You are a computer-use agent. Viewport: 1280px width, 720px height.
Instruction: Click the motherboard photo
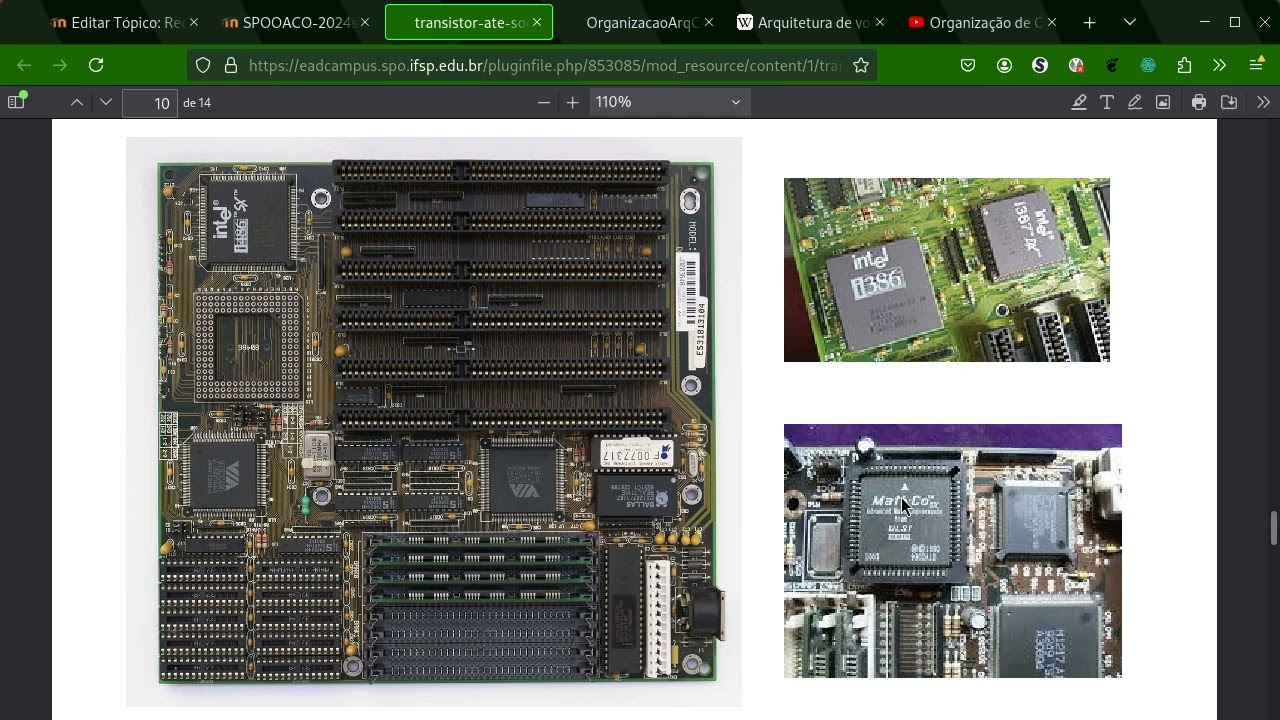[x=434, y=422]
